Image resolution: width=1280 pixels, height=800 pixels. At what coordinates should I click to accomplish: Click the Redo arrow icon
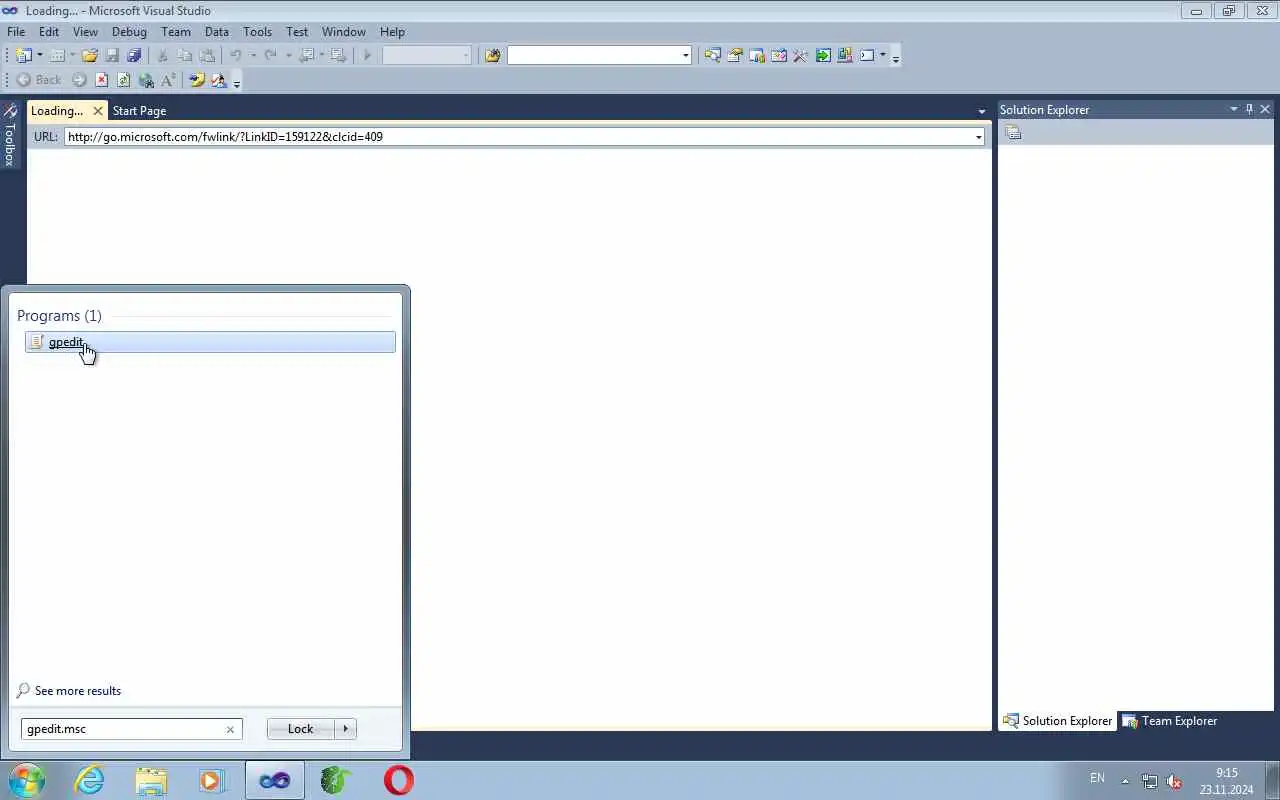(x=270, y=56)
